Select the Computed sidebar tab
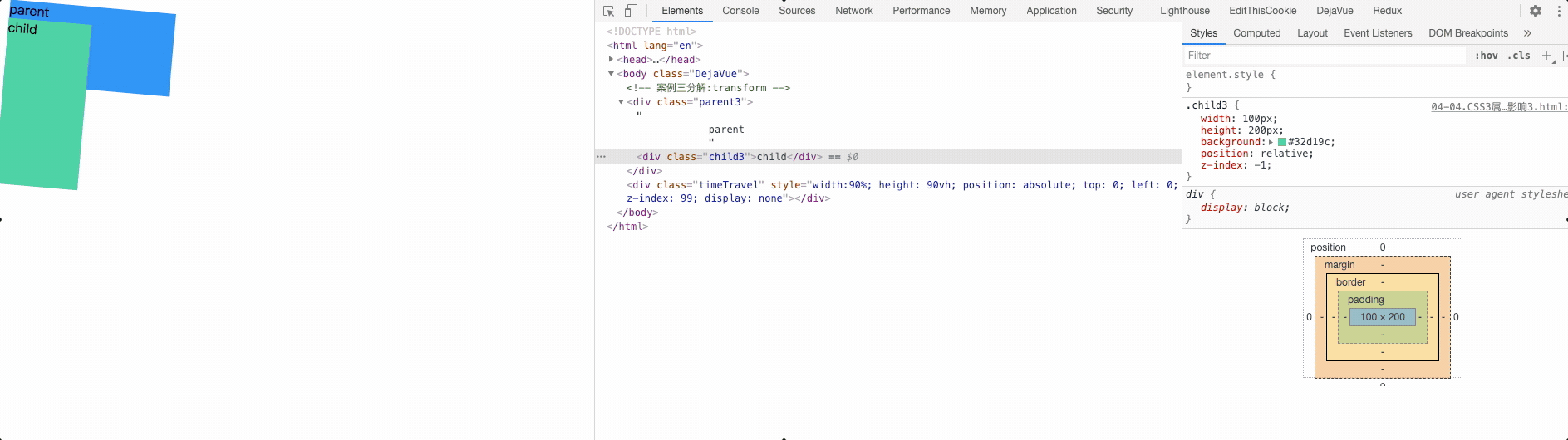 [1256, 33]
